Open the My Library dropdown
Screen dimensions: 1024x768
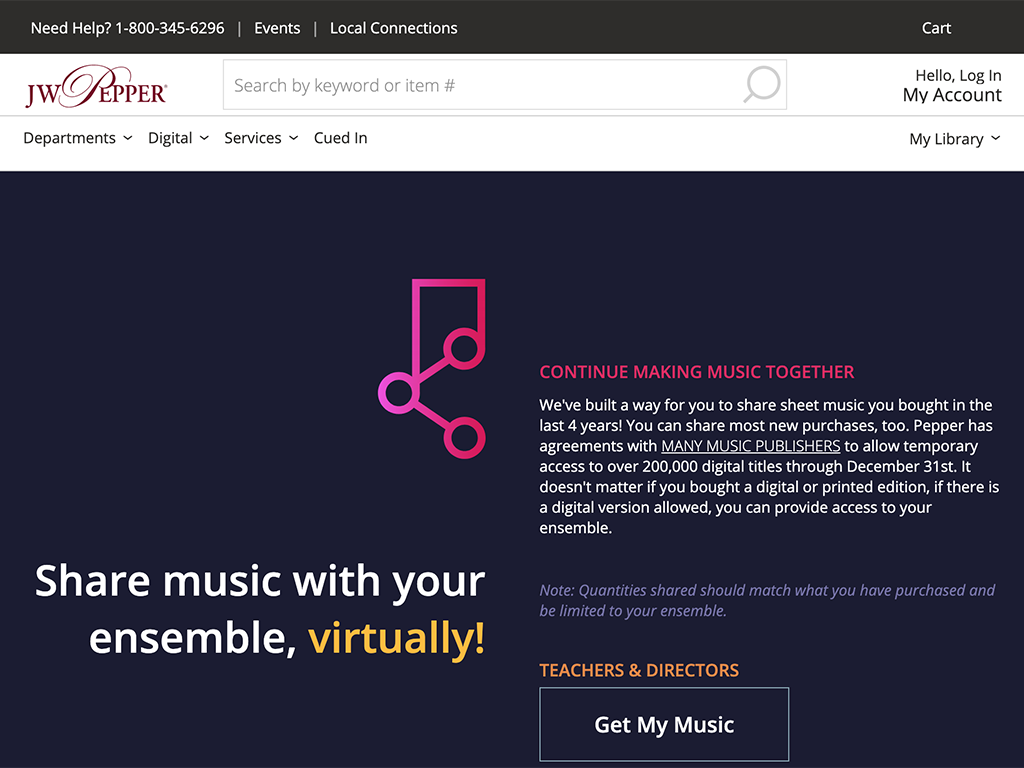[x=954, y=139]
